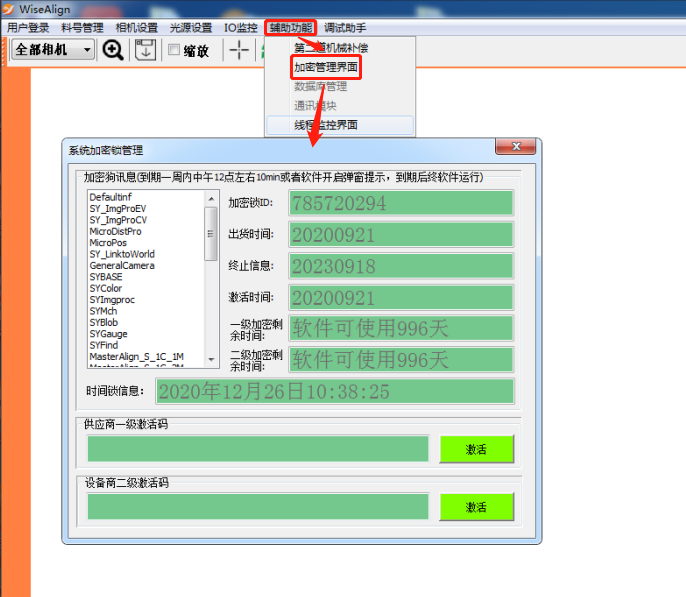Open the 相机设置 menu
The width and height of the screenshot is (686, 597).
pyautogui.click(x=137, y=28)
